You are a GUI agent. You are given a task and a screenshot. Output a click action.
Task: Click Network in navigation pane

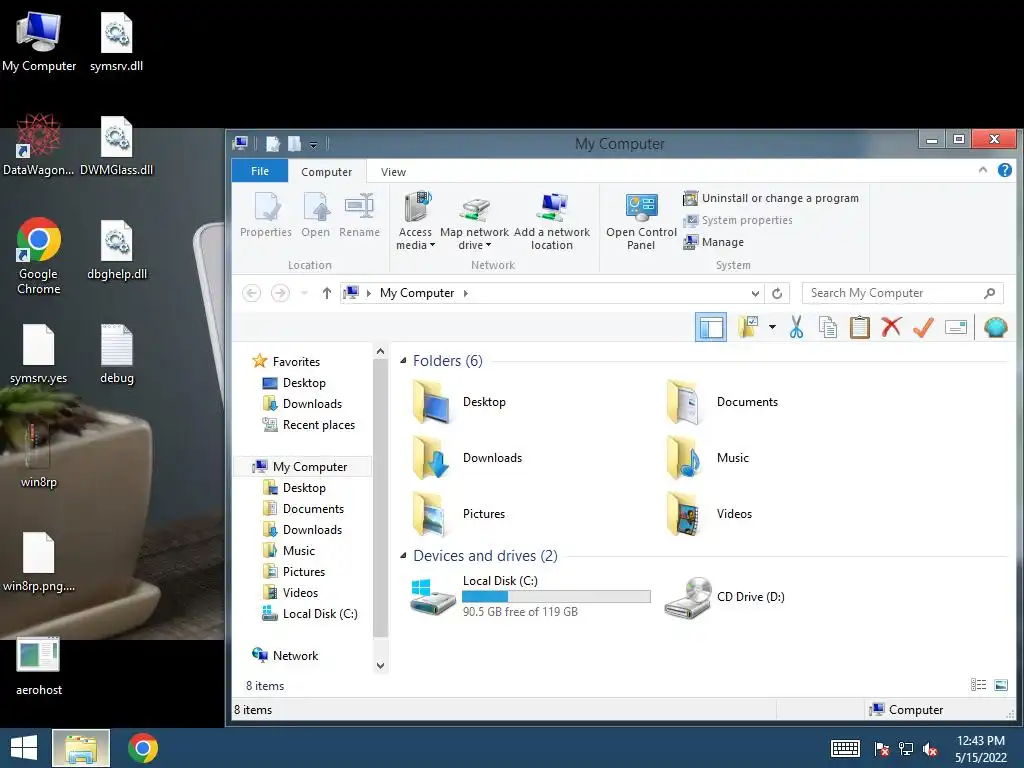(x=285, y=656)
